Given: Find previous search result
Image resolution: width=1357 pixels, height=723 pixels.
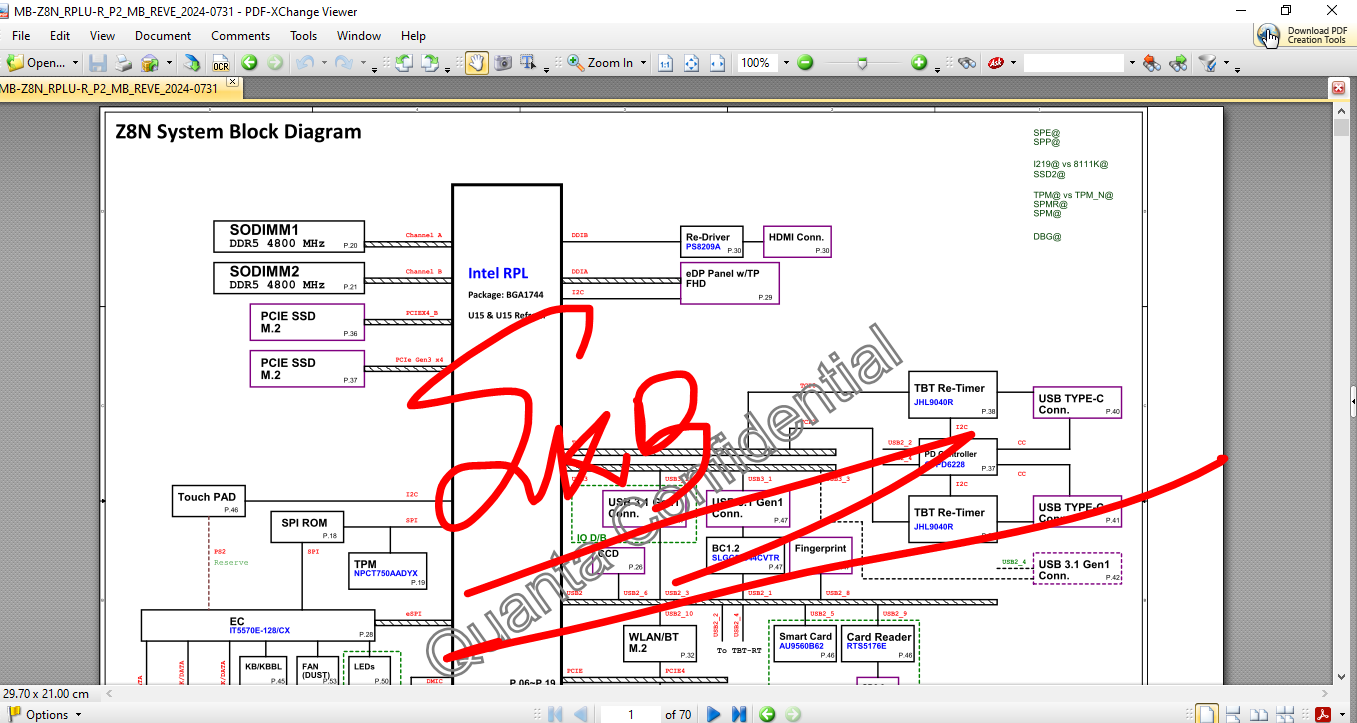Looking at the screenshot, I should [x=1152, y=63].
